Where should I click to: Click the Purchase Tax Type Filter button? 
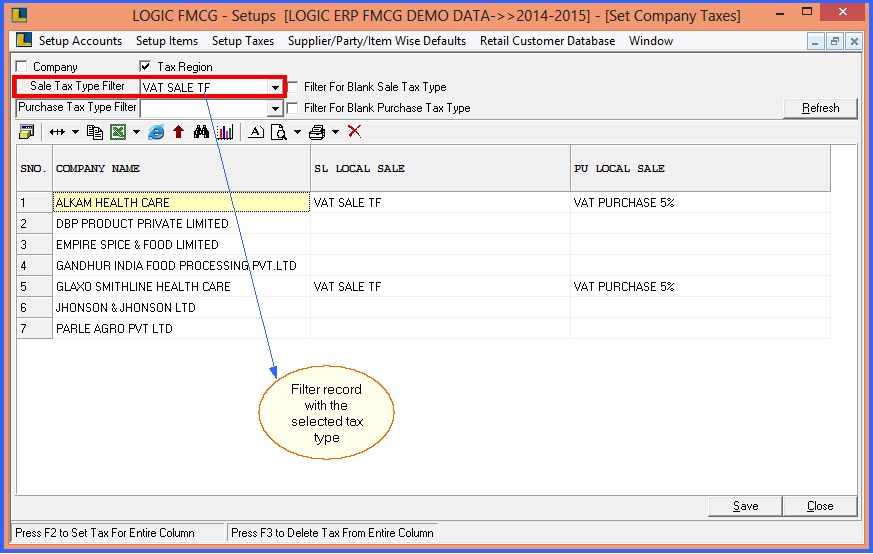pyautogui.click(x=77, y=107)
